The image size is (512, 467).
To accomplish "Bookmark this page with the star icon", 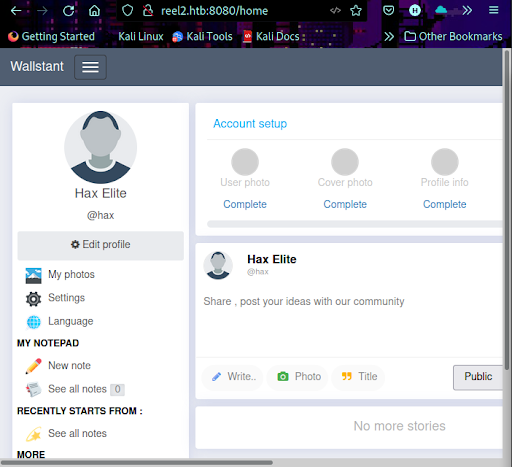I will (x=356, y=11).
